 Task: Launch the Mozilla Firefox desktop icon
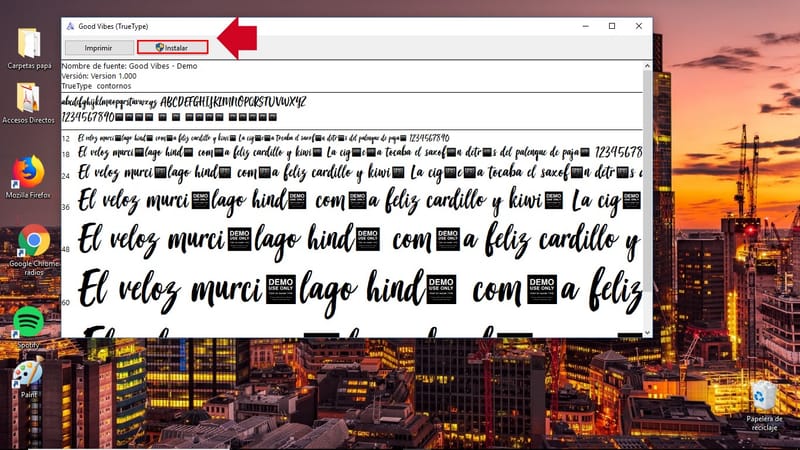pyautogui.click(x=29, y=177)
